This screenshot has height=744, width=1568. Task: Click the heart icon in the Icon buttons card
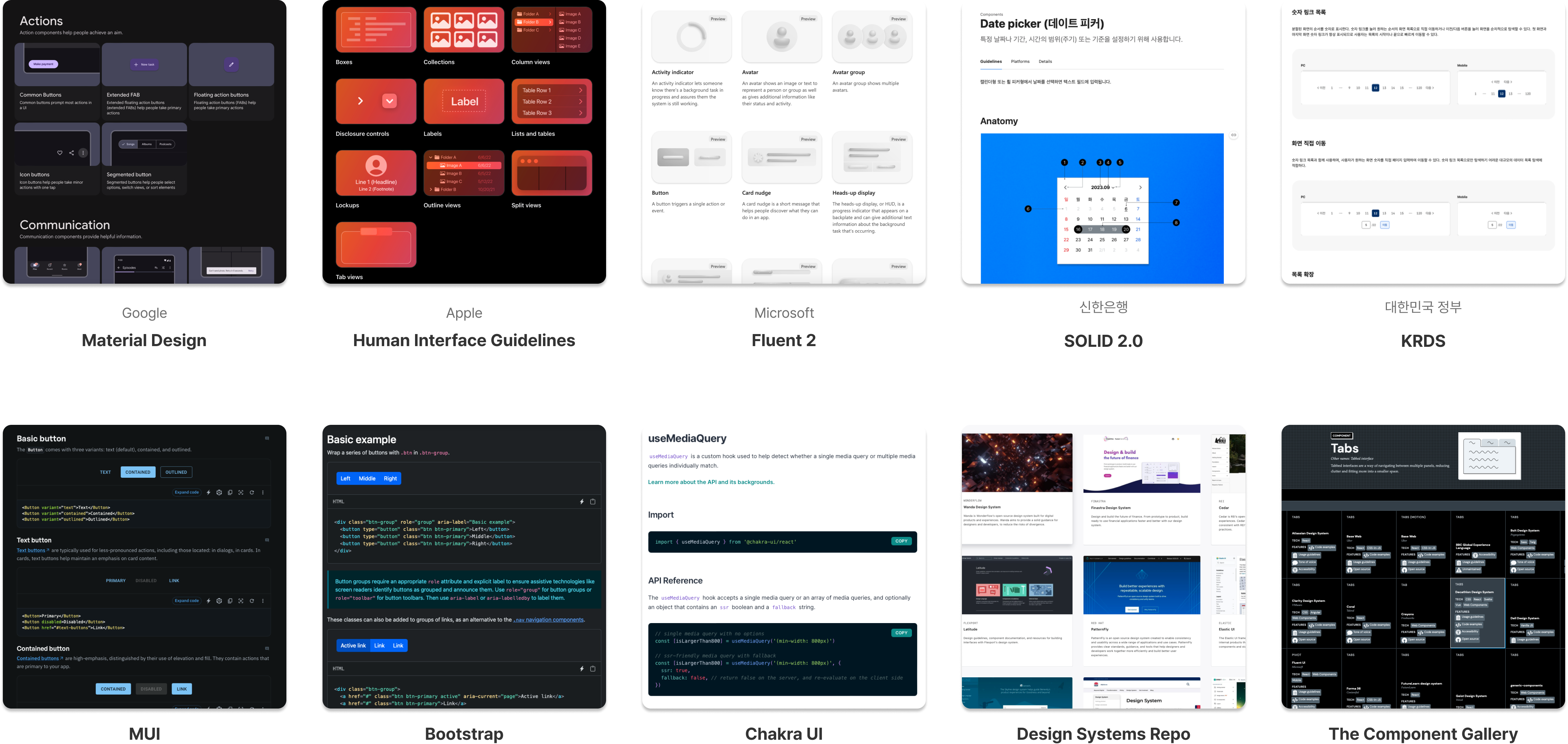click(x=60, y=153)
